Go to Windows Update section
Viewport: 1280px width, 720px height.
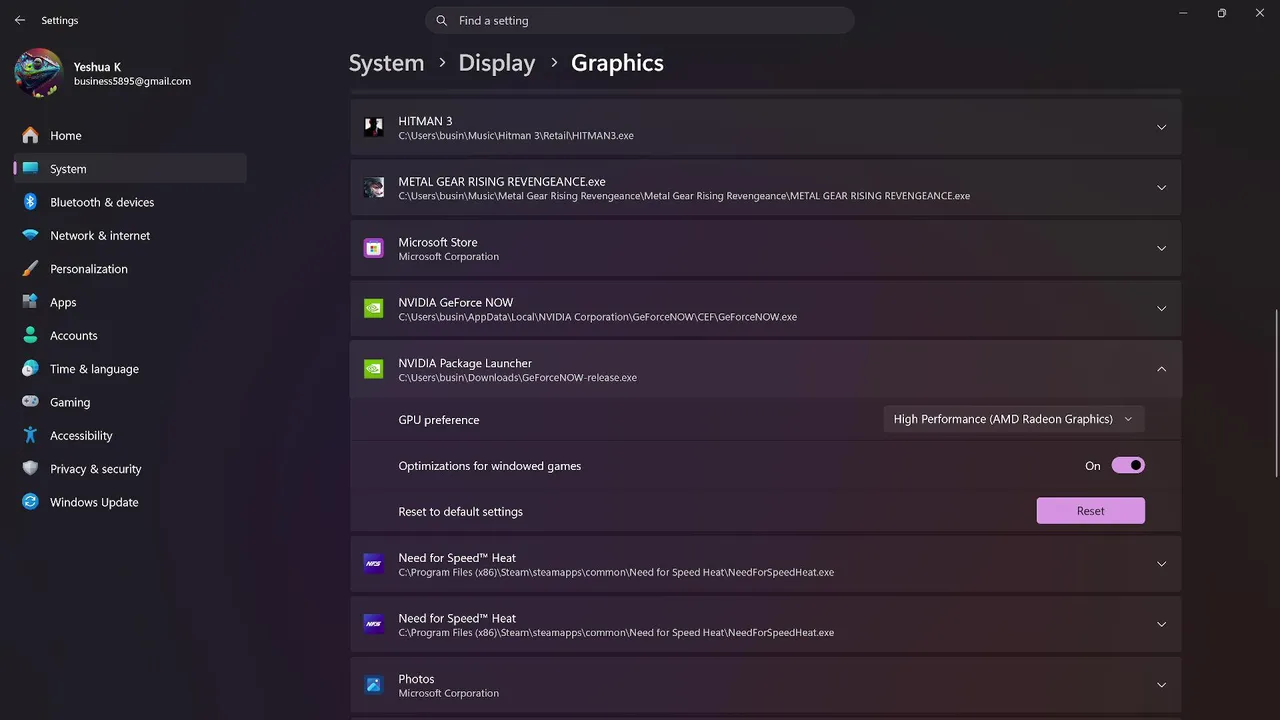pyautogui.click(x=130, y=502)
